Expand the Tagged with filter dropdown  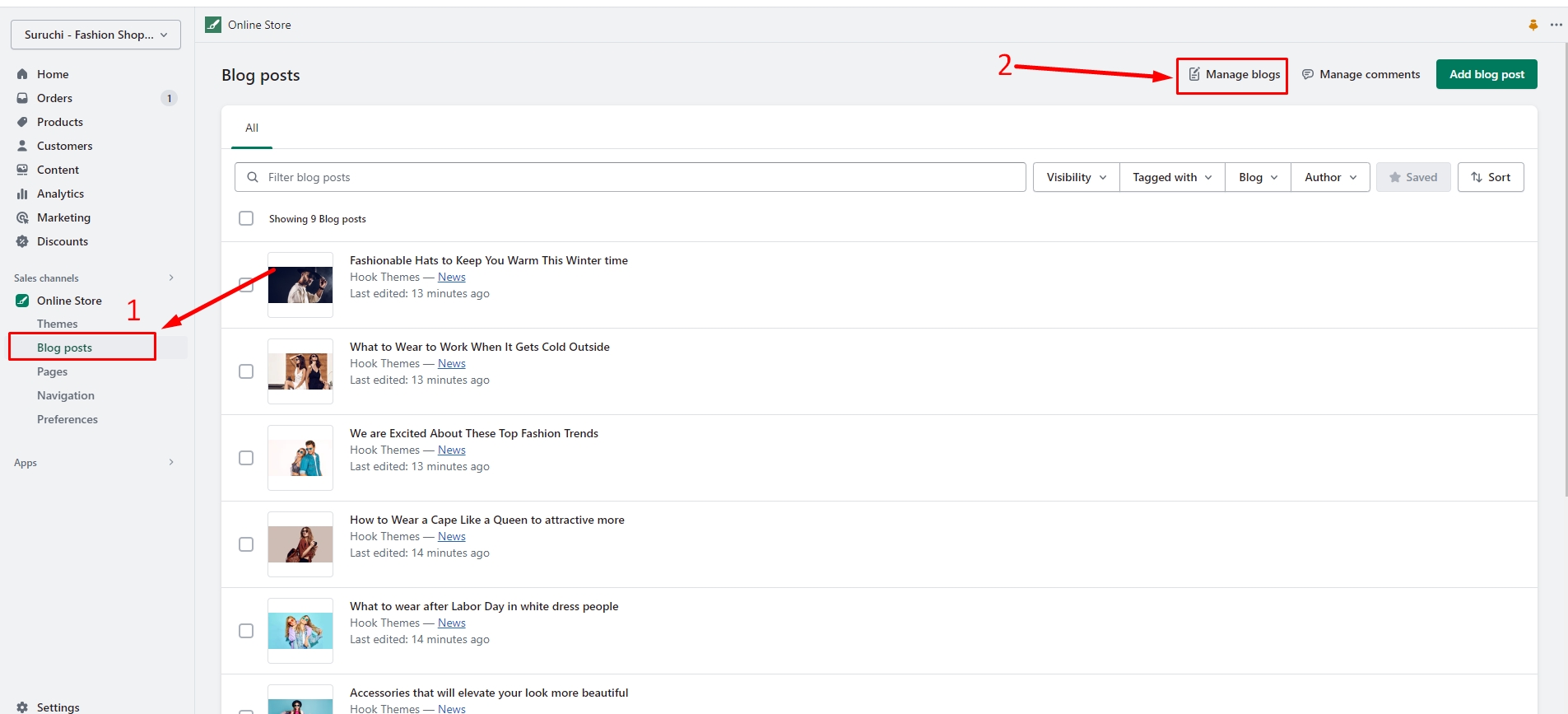tap(1171, 177)
